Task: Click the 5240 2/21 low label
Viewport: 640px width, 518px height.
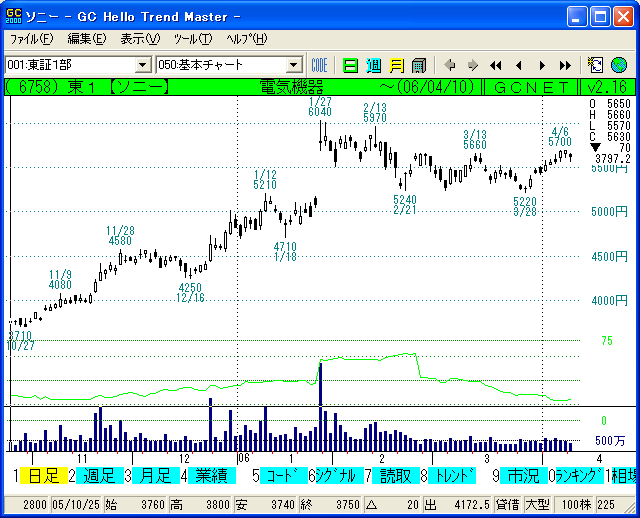Action: tap(405, 205)
